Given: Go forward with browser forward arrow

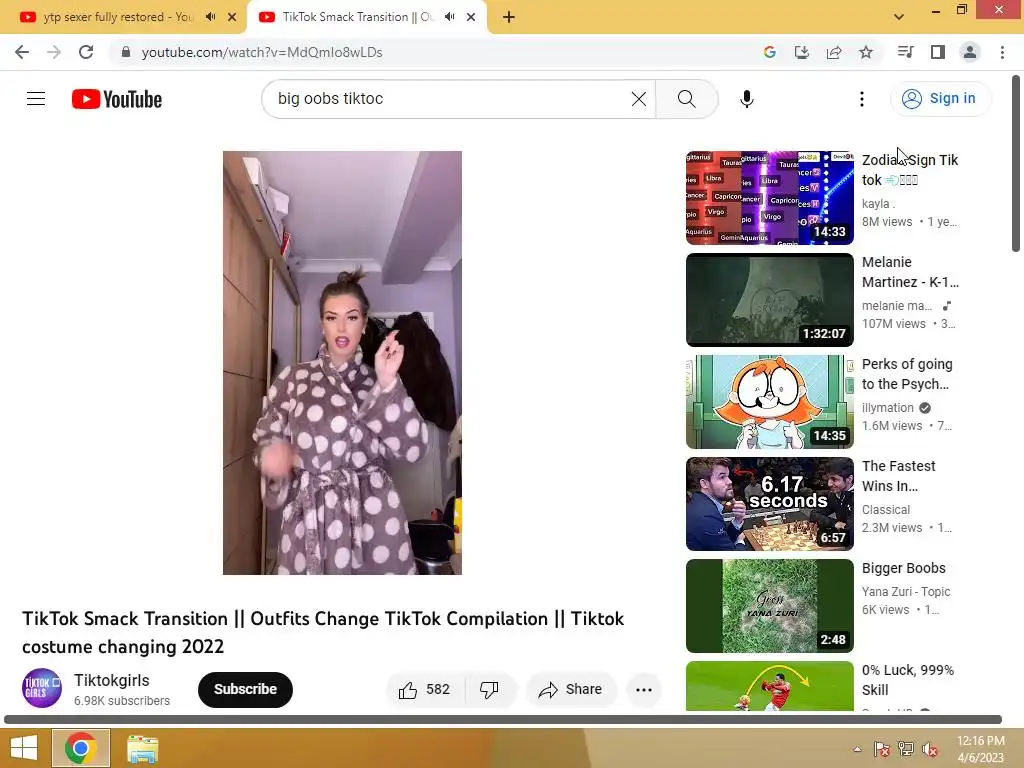Looking at the screenshot, I should [x=54, y=52].
